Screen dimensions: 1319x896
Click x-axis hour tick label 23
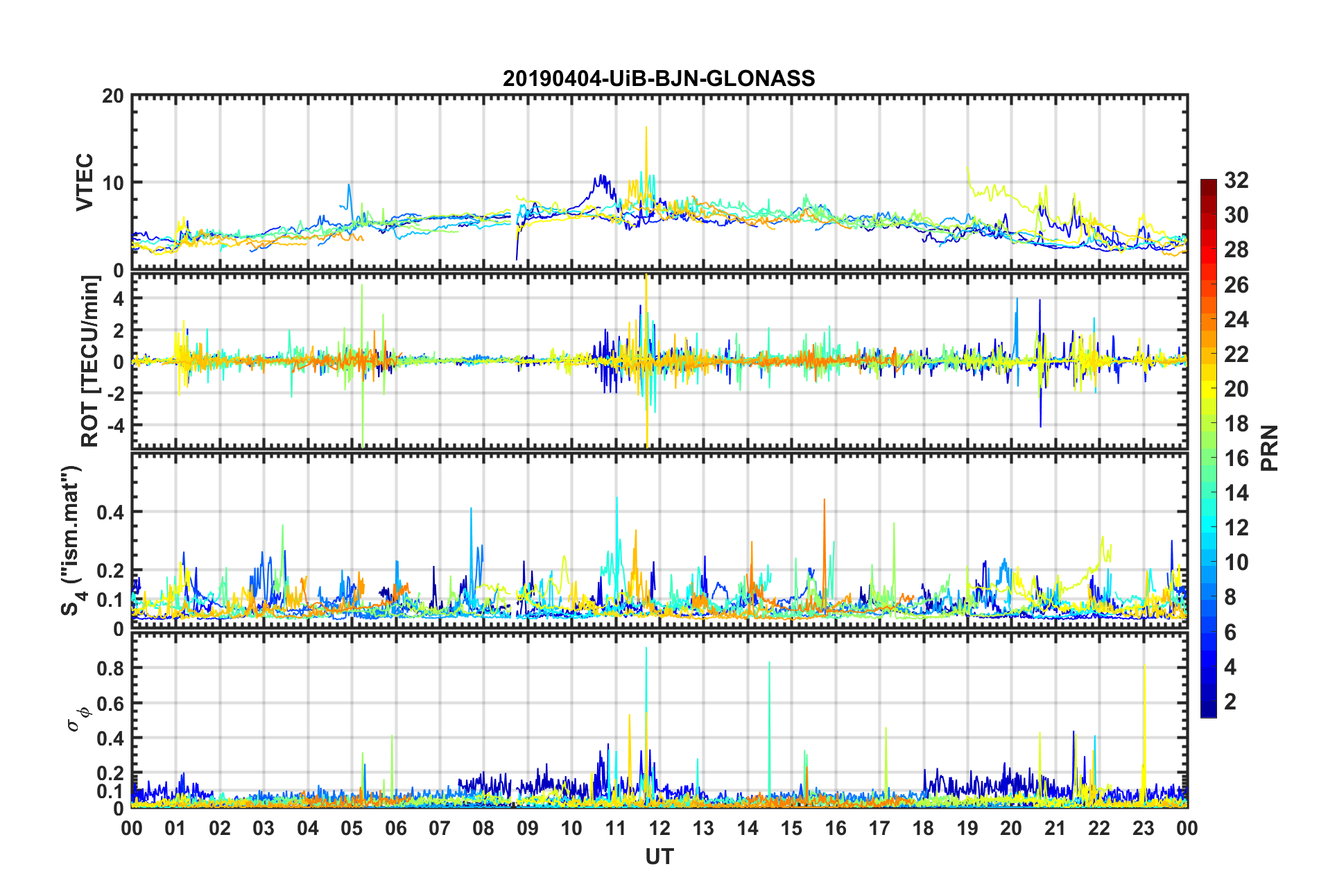[1144, 829]
